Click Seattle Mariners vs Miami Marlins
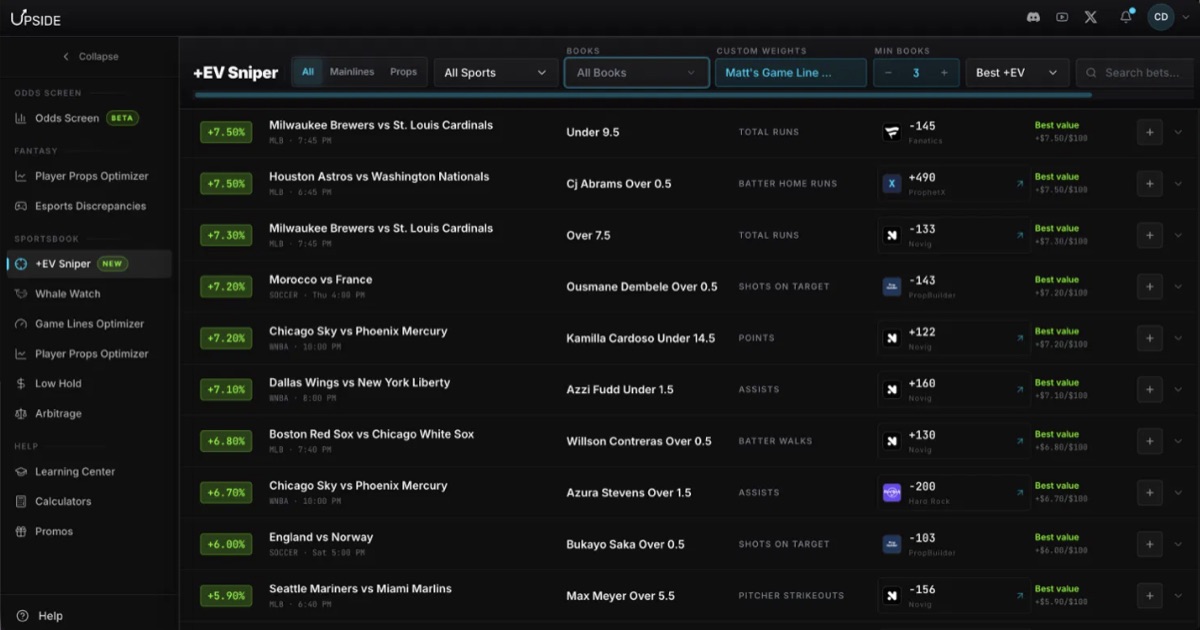Screen dimensions: 1200x630 (360, 589)
